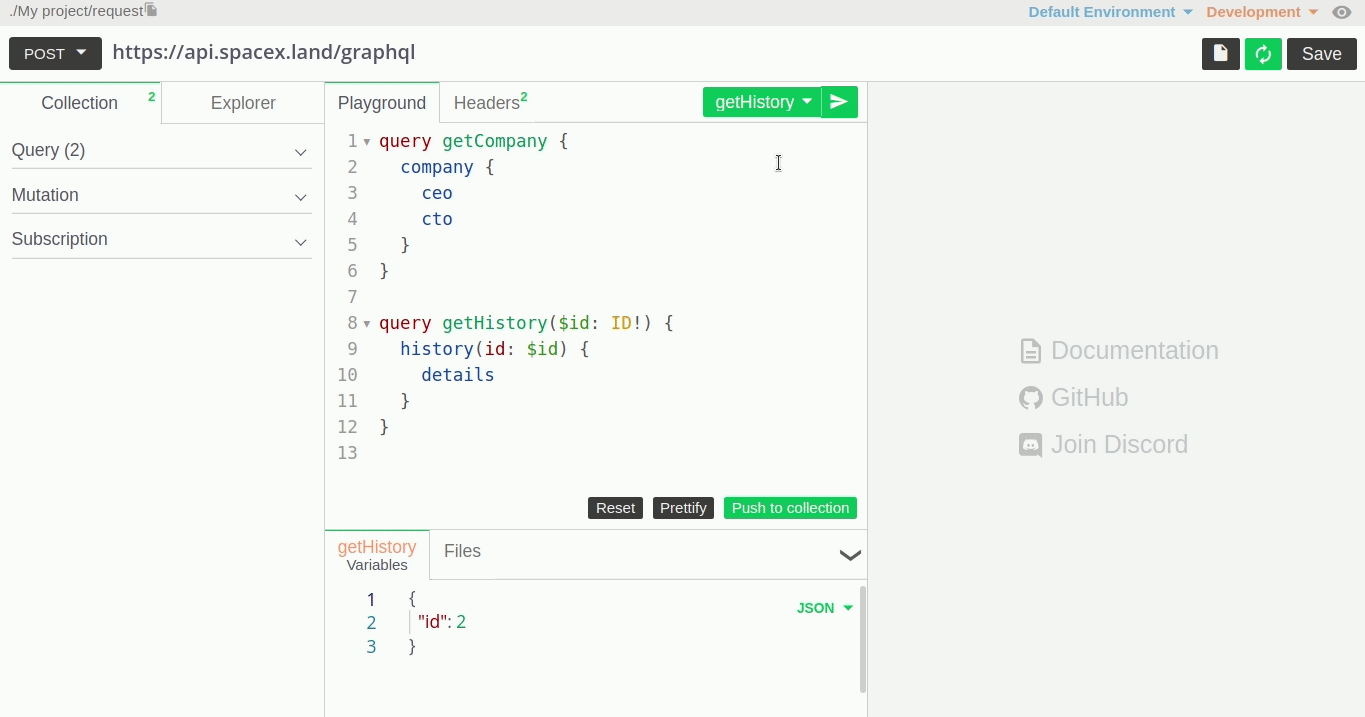Click the Reset button
The height and width of the screenshot is (717, 1365).
616,508
